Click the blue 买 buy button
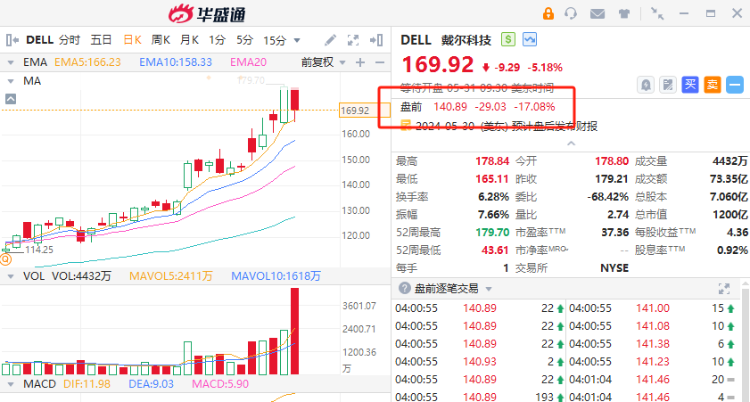Image resolution: width=750 pixels, height=402 pixels. 690,85
